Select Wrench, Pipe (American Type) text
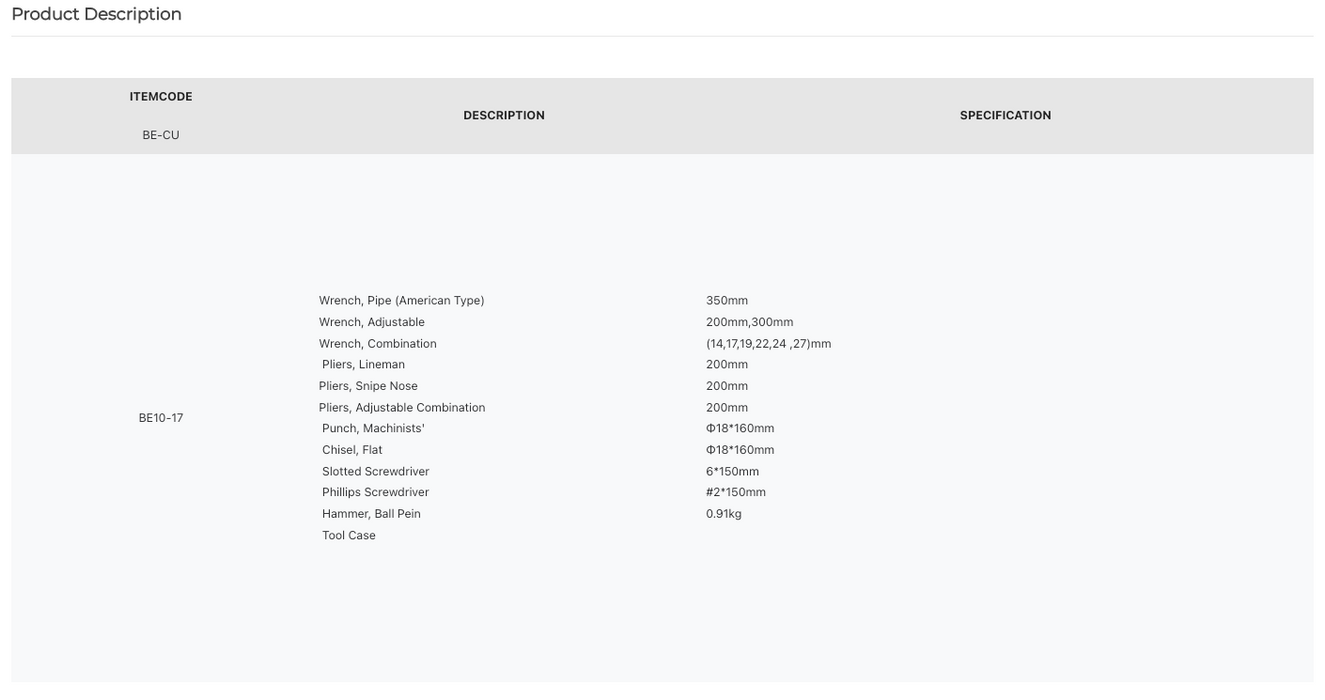Viewport: 1325px width, 700px height. coord(402,301)
